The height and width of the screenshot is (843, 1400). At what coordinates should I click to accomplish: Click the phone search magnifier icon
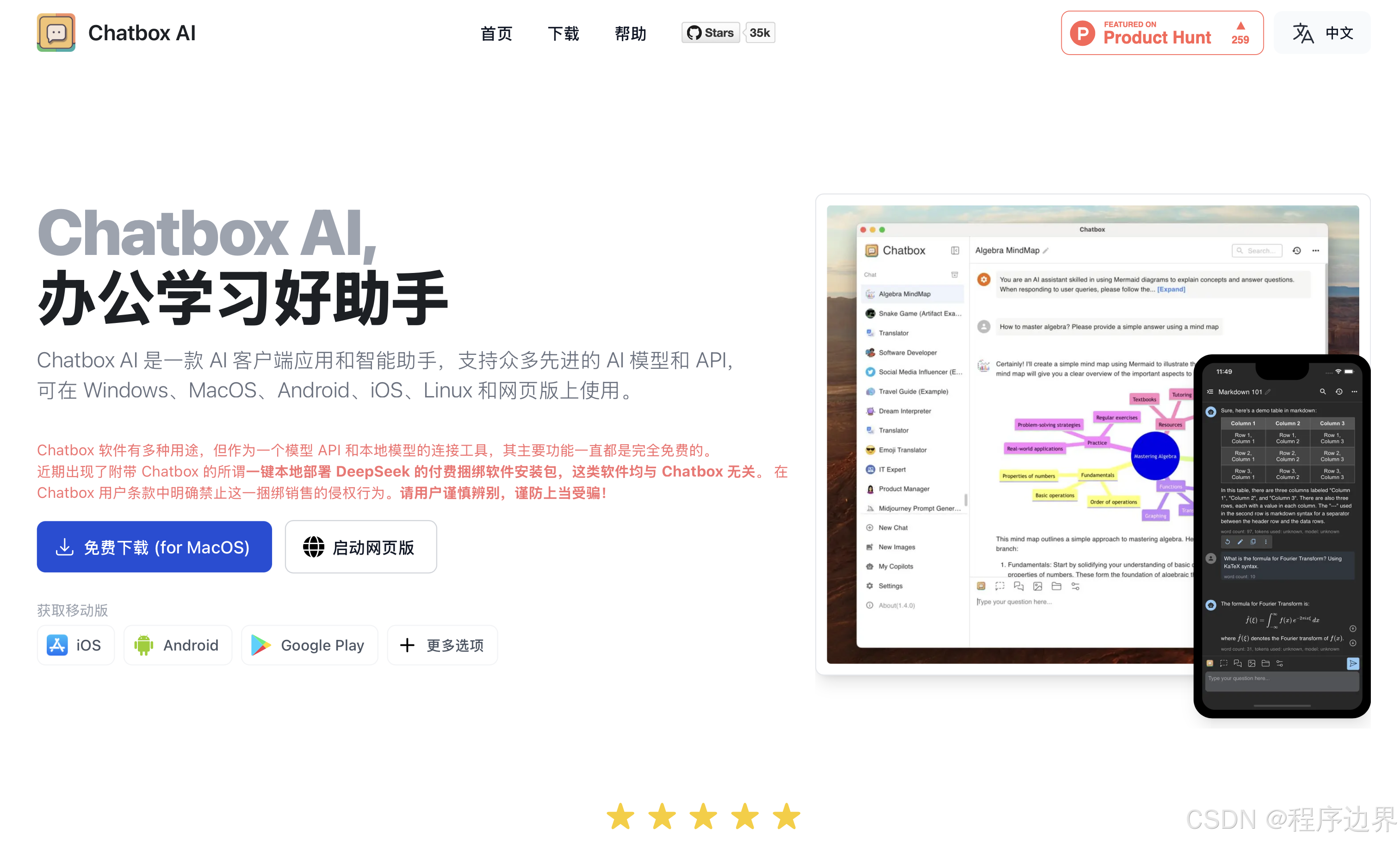pyautogui.click(x=1322, y=391)
